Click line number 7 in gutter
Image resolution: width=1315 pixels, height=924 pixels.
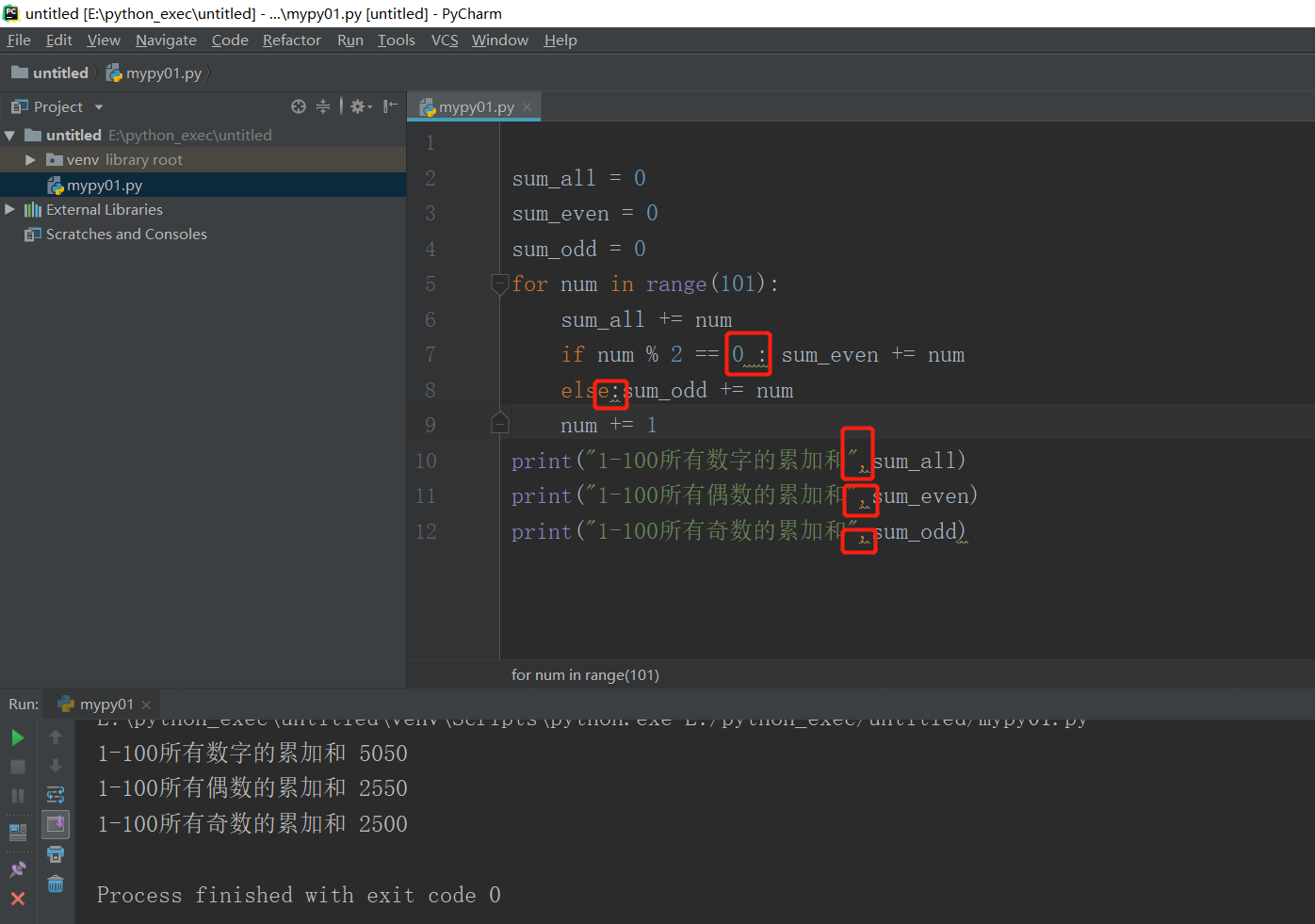tap(430, 354)
